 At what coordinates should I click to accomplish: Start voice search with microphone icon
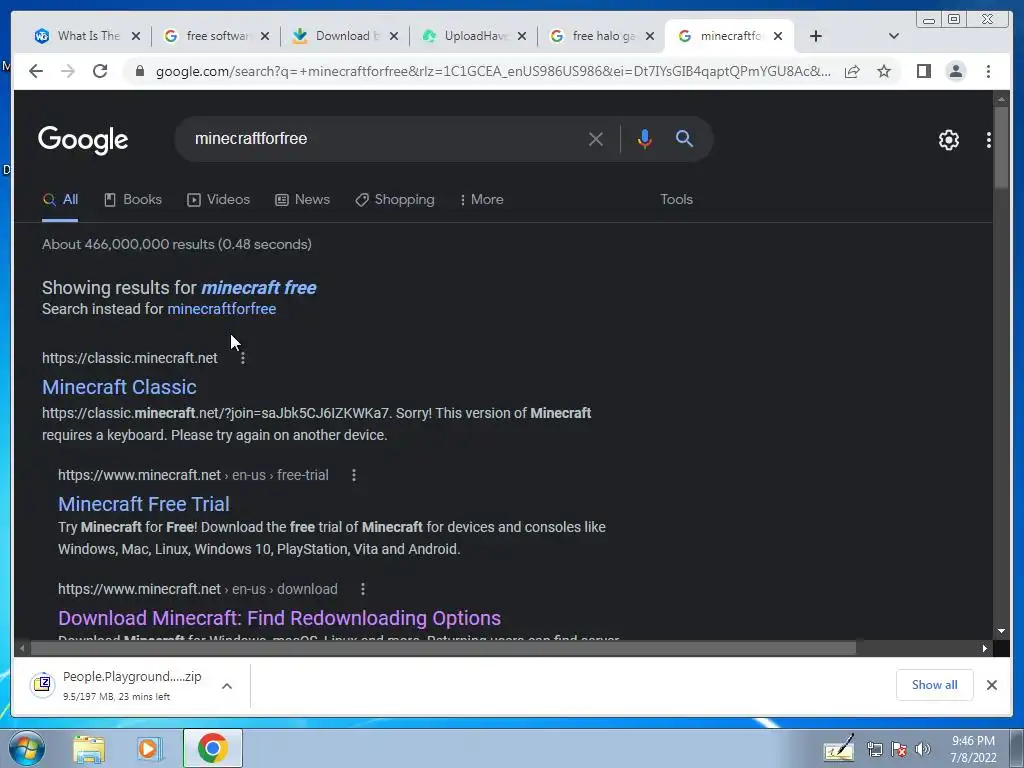(x=645, y=139)
